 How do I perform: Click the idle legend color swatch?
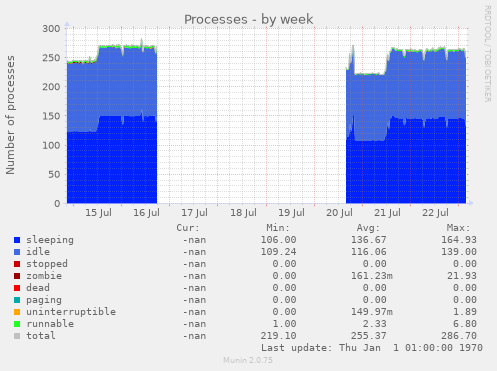coord(17,252)
